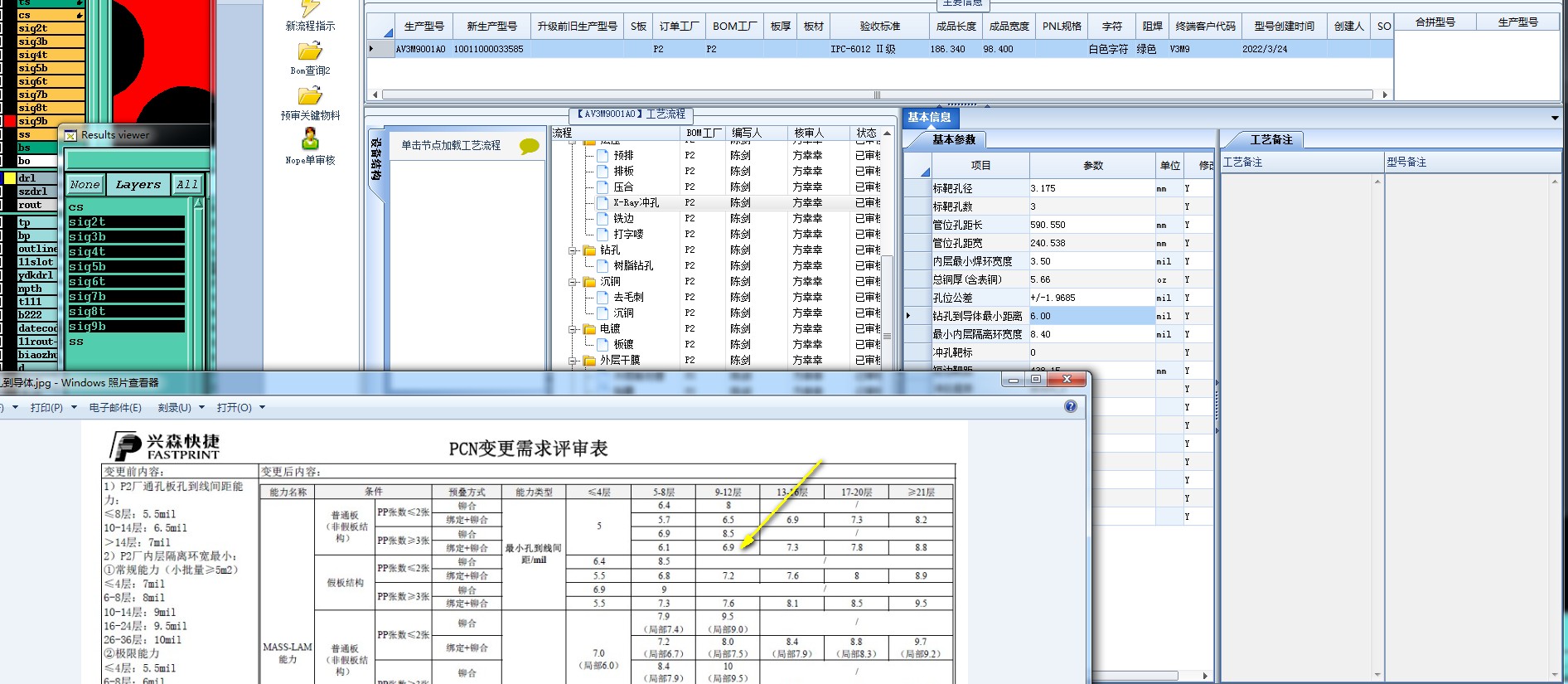
Task: Click All button in Results viewer
Action: tap(187, 185)
